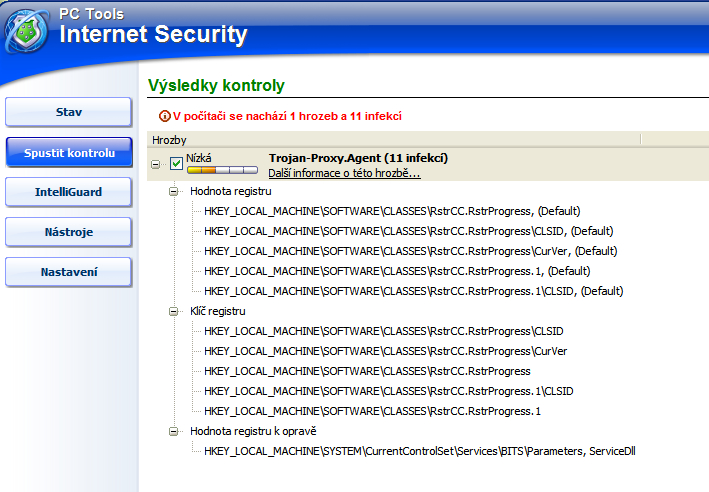The image size is (709, 492).
Task: Collapse the Klíč registru group
Action: click(173, 312)
